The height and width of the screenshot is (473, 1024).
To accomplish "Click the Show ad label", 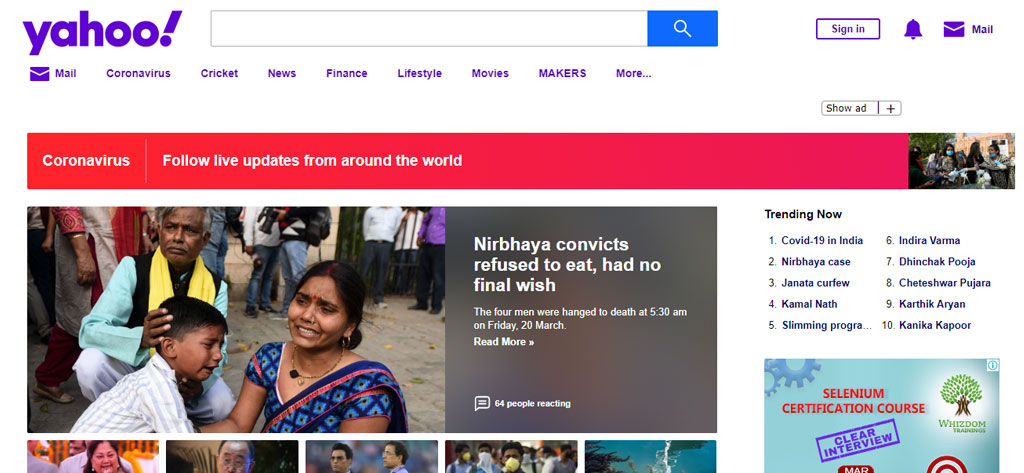I will click(846, 108).
